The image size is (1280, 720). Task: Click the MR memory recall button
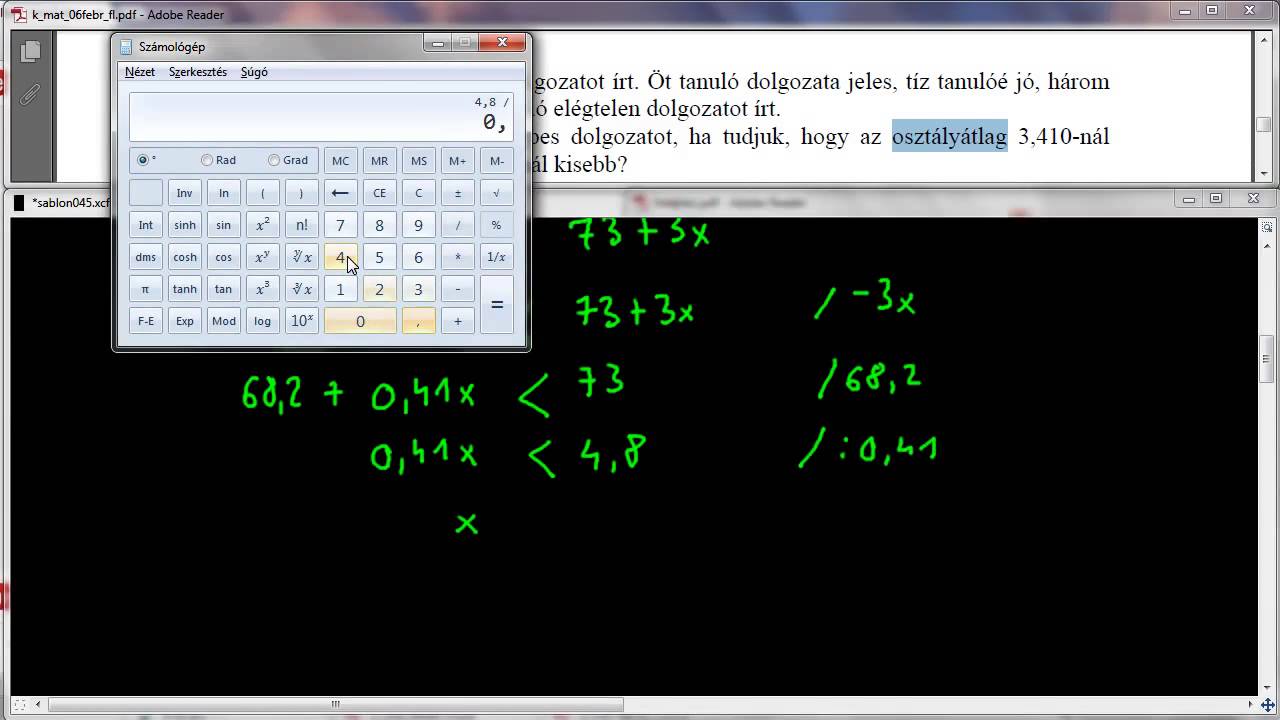click(x=379, y=161)
